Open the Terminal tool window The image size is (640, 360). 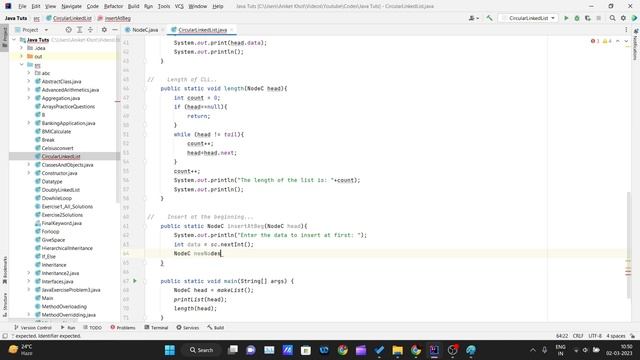[x=156, y=327]
